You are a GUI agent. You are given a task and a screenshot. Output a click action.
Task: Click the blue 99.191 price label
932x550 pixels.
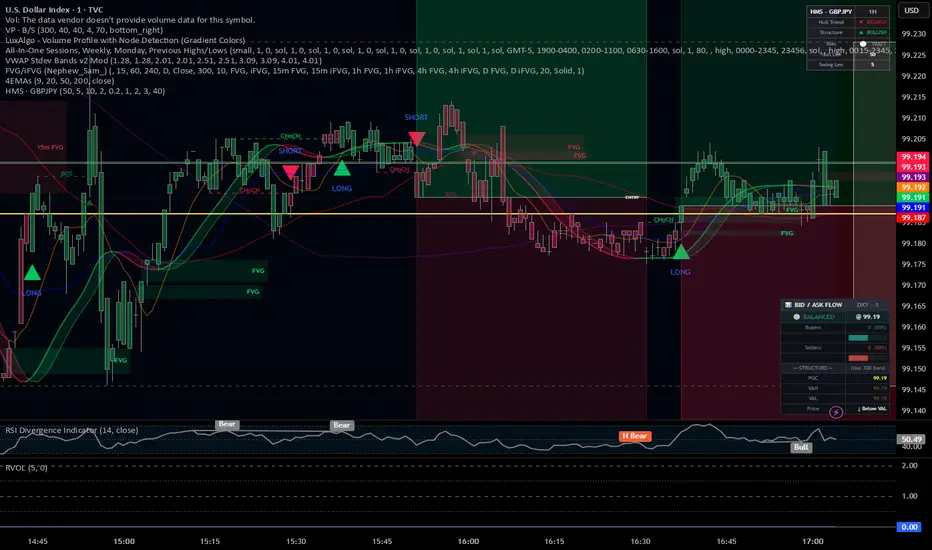913,208
